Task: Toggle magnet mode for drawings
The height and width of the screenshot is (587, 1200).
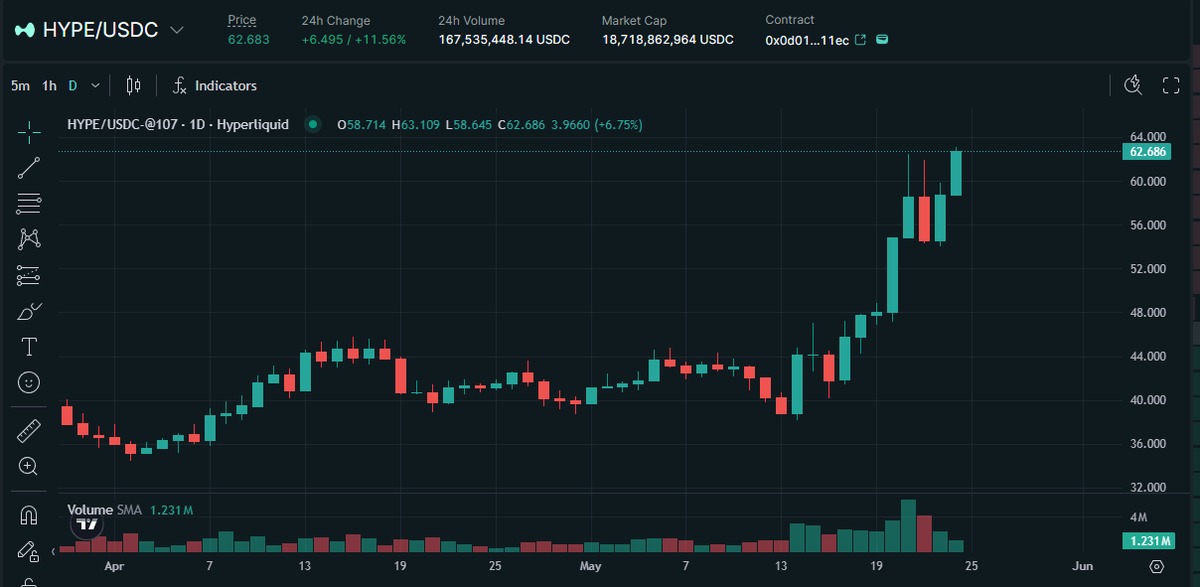Action: tap(29, 516)
